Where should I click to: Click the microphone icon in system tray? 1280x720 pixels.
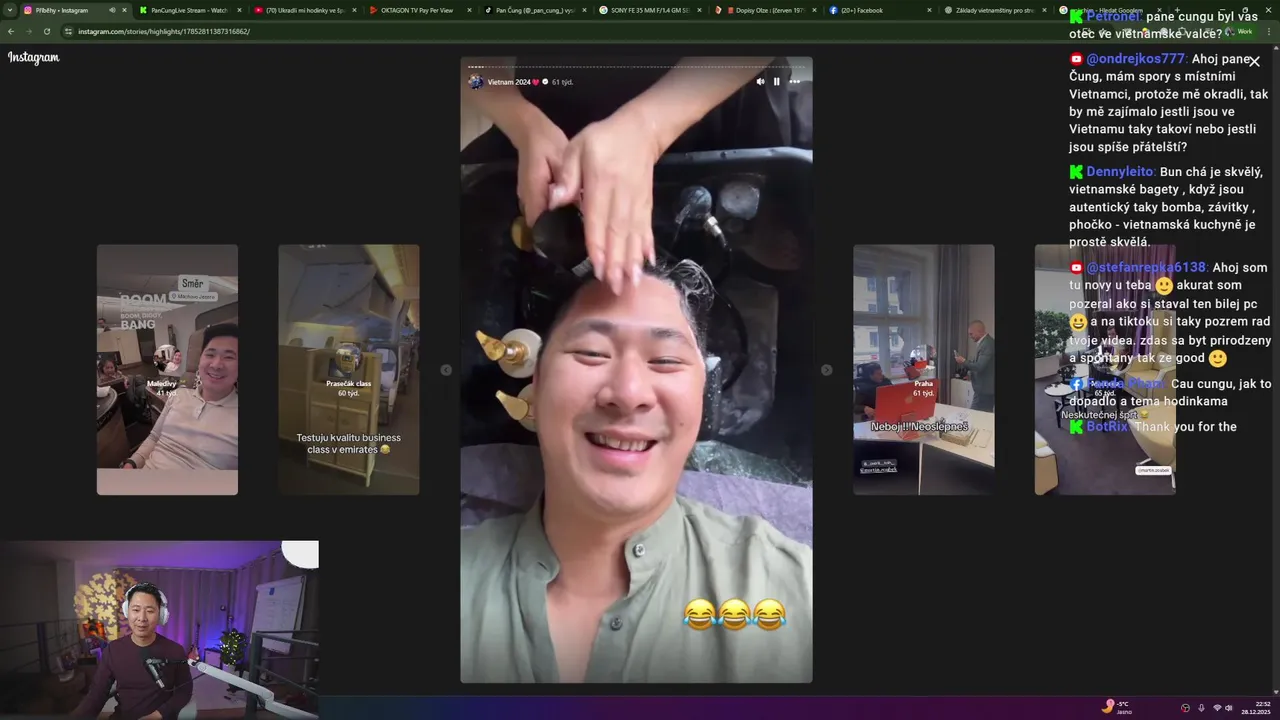tap(1201, 707)
